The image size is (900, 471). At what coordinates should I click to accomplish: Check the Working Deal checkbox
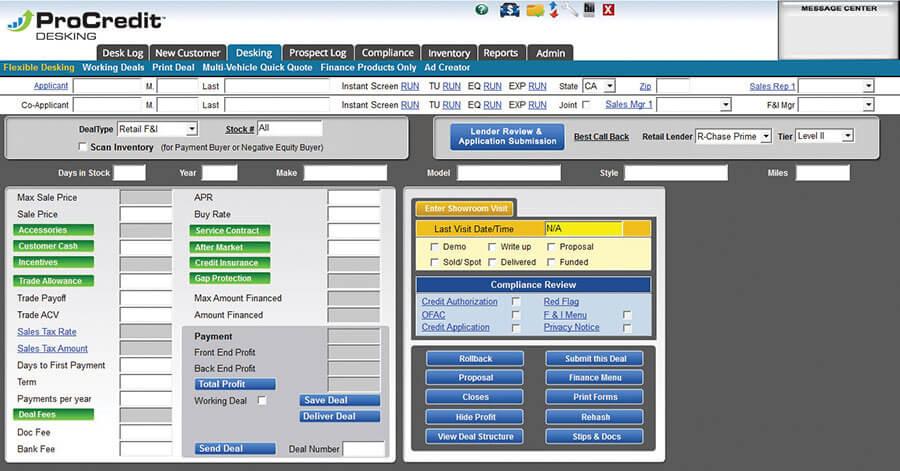pyautogui.click(x=262, y=400)
